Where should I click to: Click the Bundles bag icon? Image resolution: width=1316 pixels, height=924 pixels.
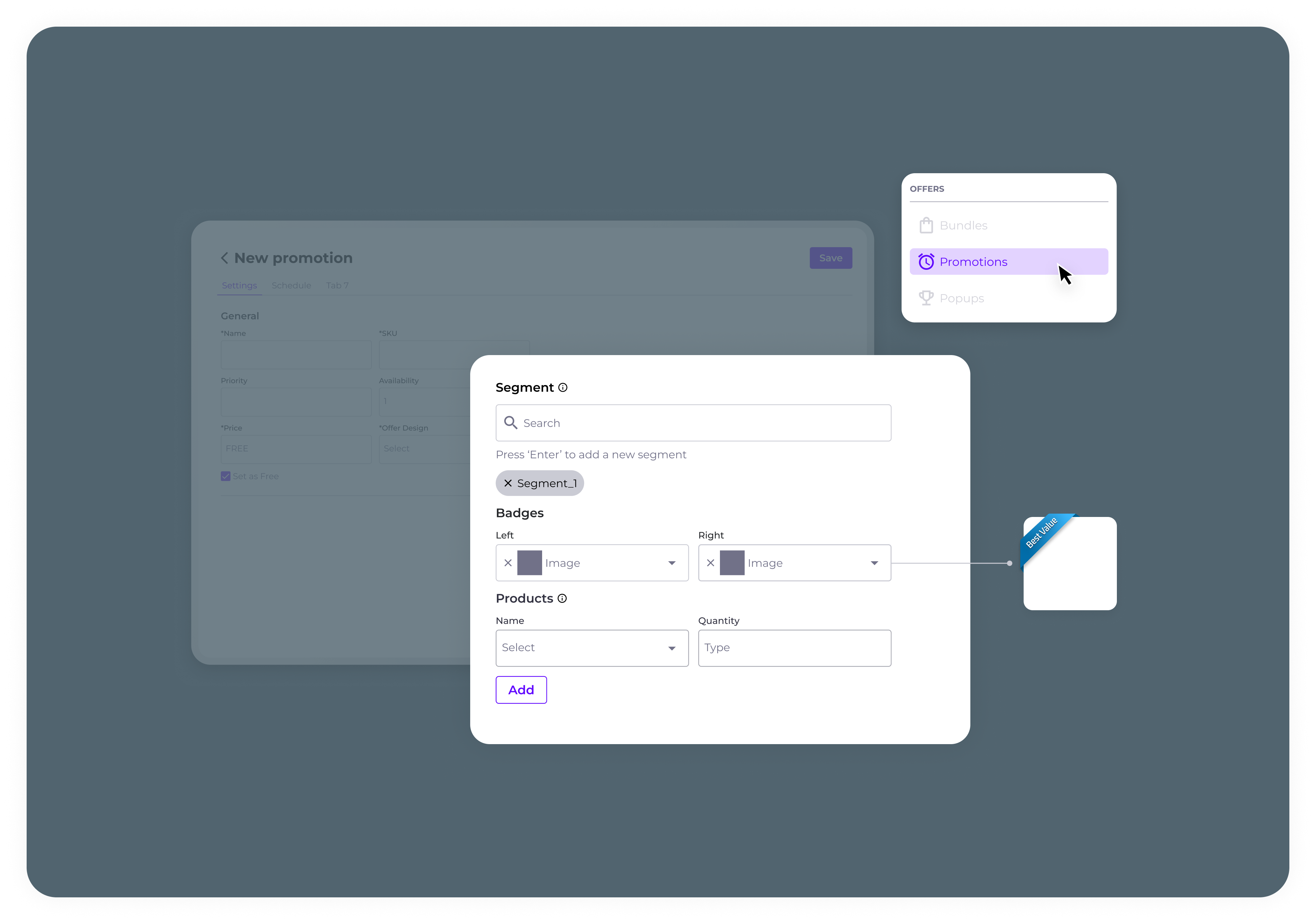point(926,225)
